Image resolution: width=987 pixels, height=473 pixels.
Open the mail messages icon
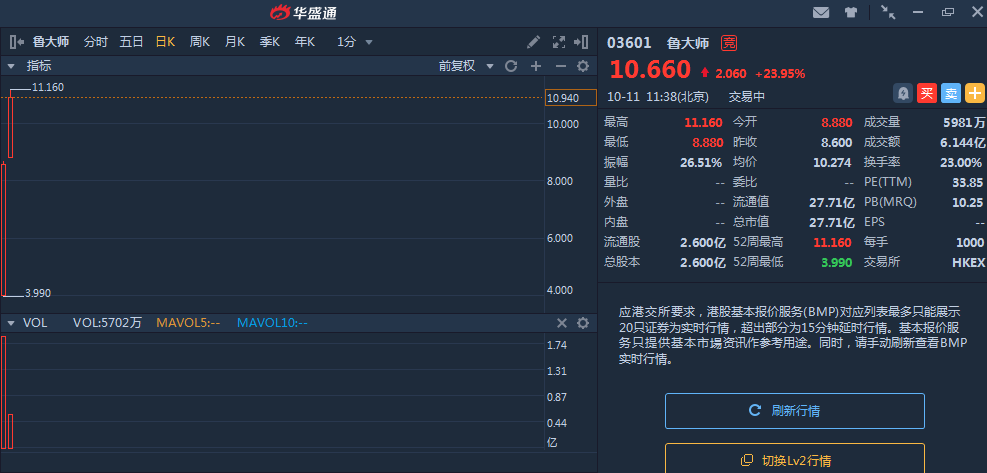coord(821,12)
